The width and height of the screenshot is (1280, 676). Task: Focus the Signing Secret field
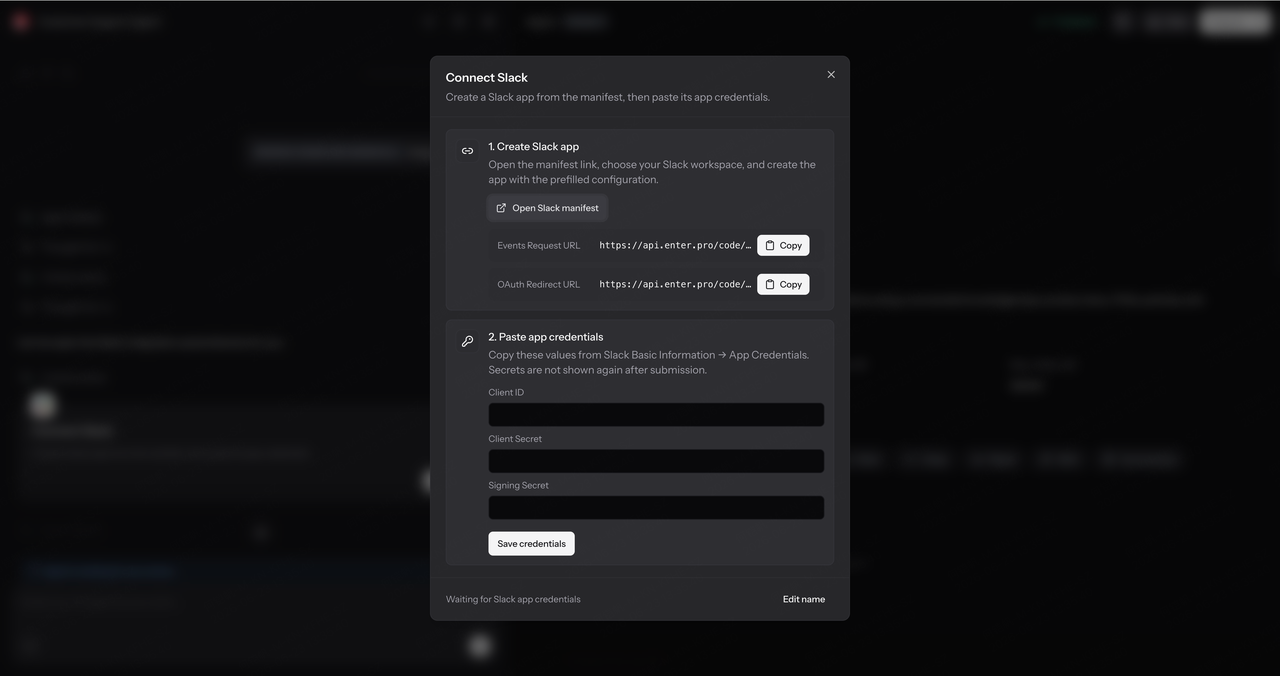656,508
